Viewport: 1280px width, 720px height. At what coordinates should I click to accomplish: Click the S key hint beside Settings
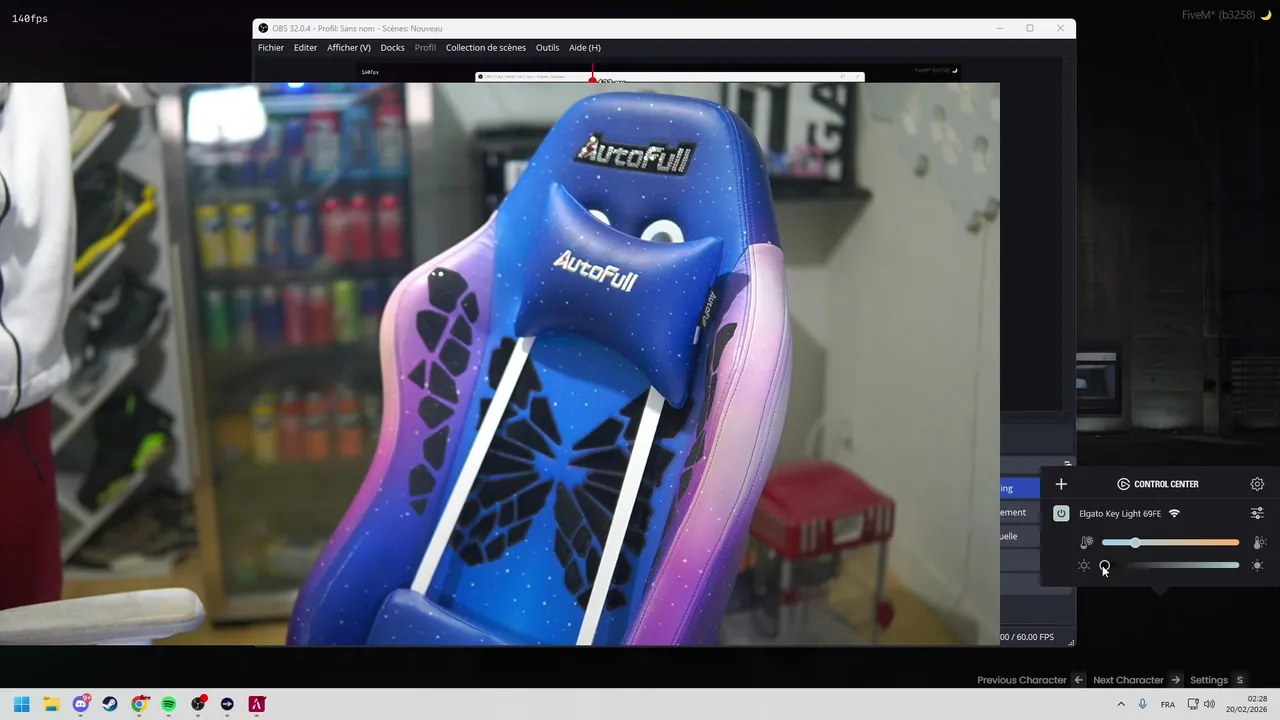(1240, 680)
